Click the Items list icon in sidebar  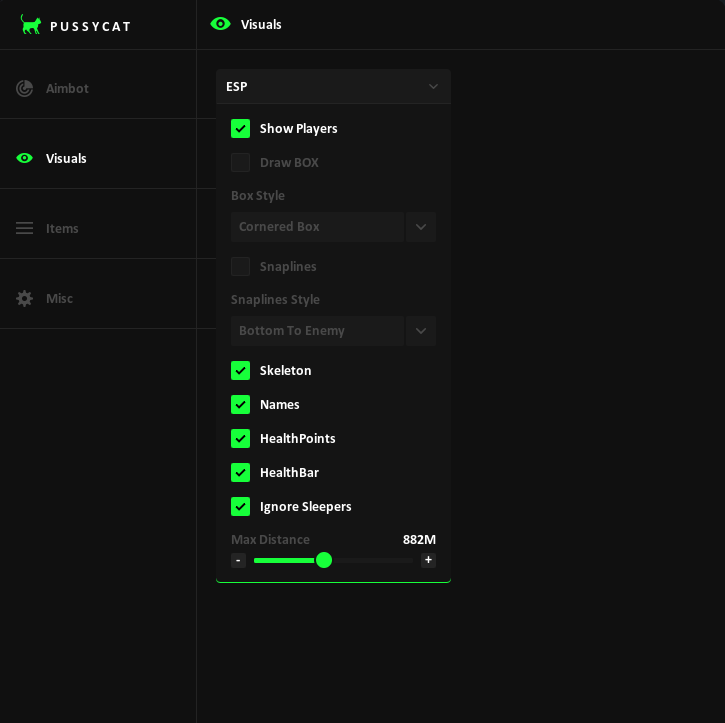point(25,228)
